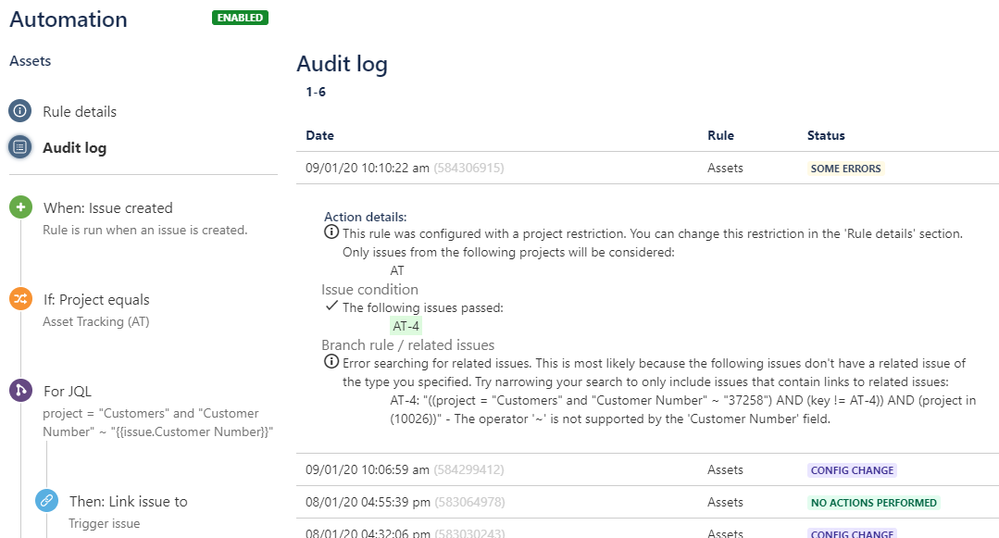Click the 1-6 pagination count
This screenshot has height=538, width=999.
click(315, 92)
